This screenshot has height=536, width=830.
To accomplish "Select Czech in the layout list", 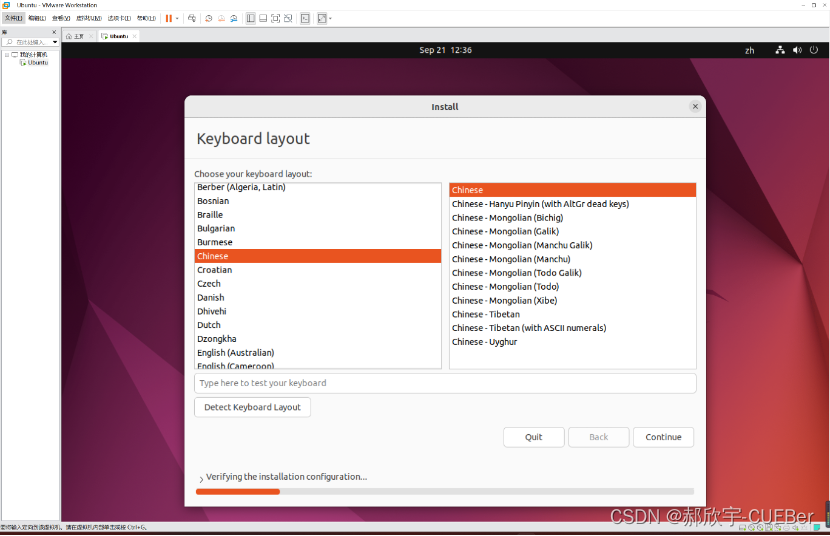I will tap(318, 284).
